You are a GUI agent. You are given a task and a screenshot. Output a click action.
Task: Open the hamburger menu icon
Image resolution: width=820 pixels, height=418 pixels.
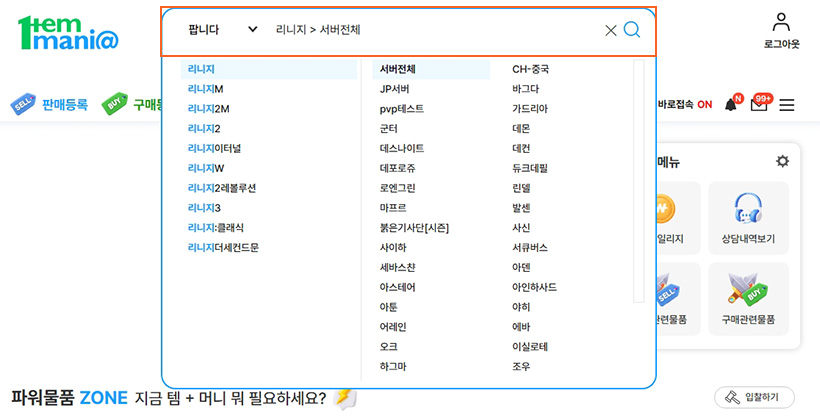click(787, 105)
